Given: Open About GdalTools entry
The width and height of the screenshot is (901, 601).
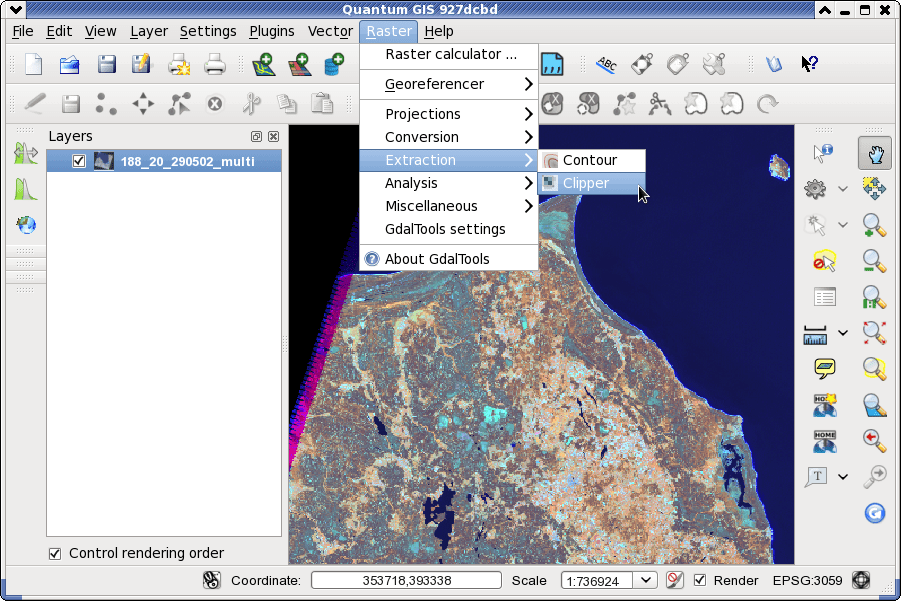Looking at the screenshot, I should tap(449, 259).
